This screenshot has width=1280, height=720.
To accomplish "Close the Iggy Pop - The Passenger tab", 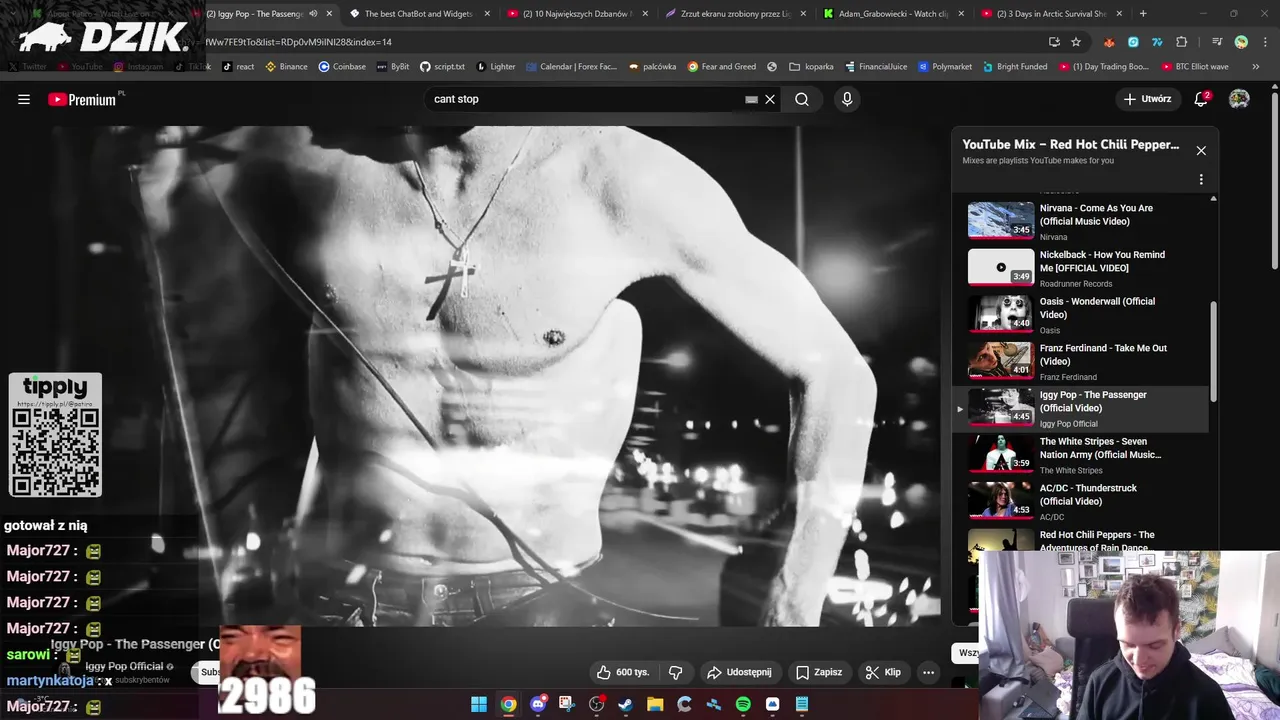I will (x=329, y=14).
